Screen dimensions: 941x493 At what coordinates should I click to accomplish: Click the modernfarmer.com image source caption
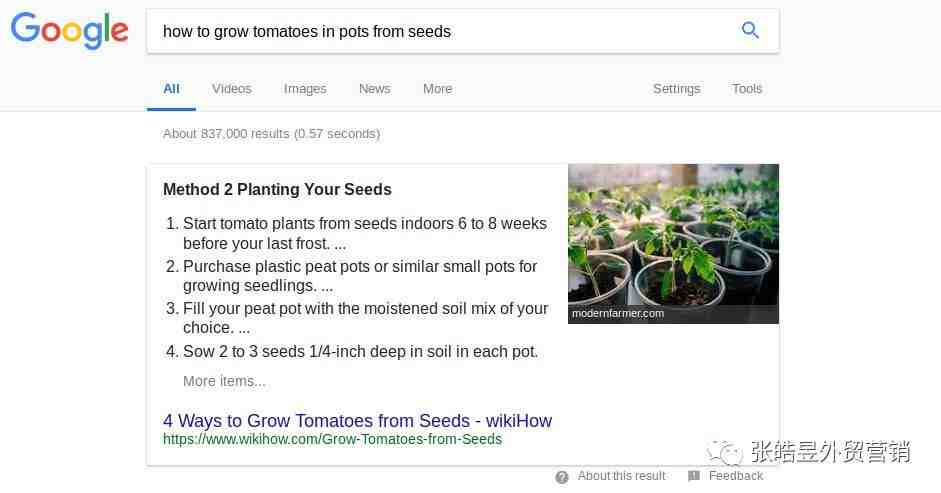618,313
